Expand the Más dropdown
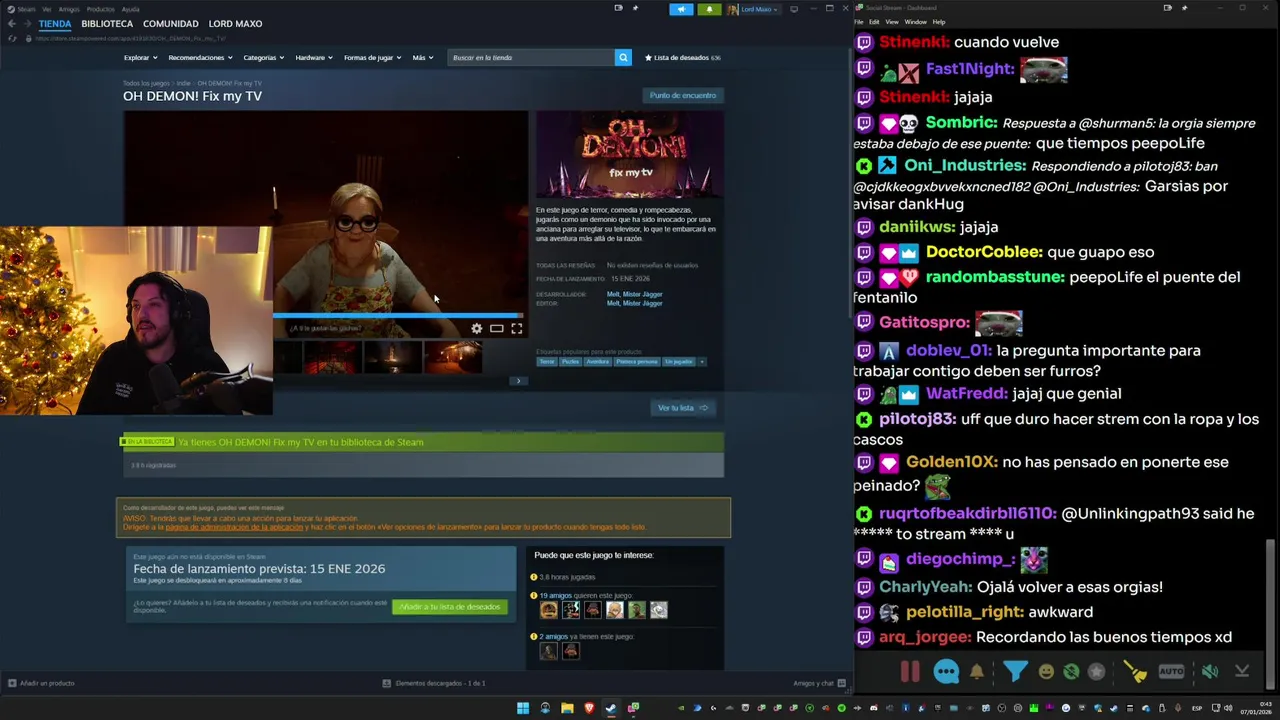The width and height of the screenshot is (1280, 720). click(422, 57)
